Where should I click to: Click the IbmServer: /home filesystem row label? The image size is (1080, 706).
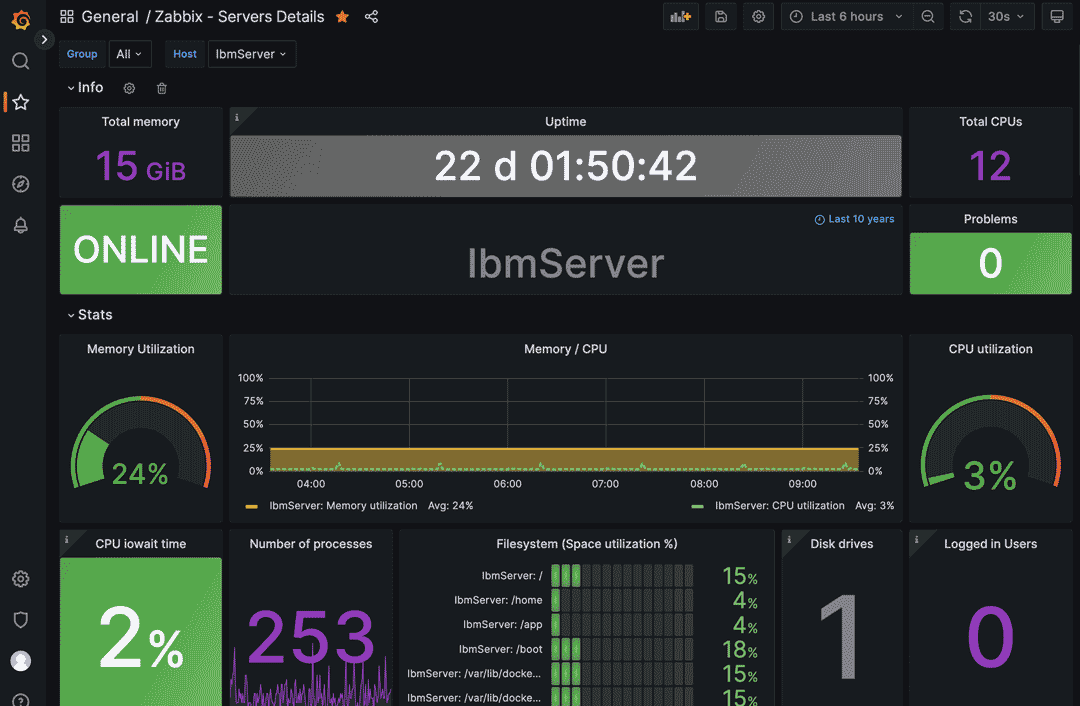498,600
